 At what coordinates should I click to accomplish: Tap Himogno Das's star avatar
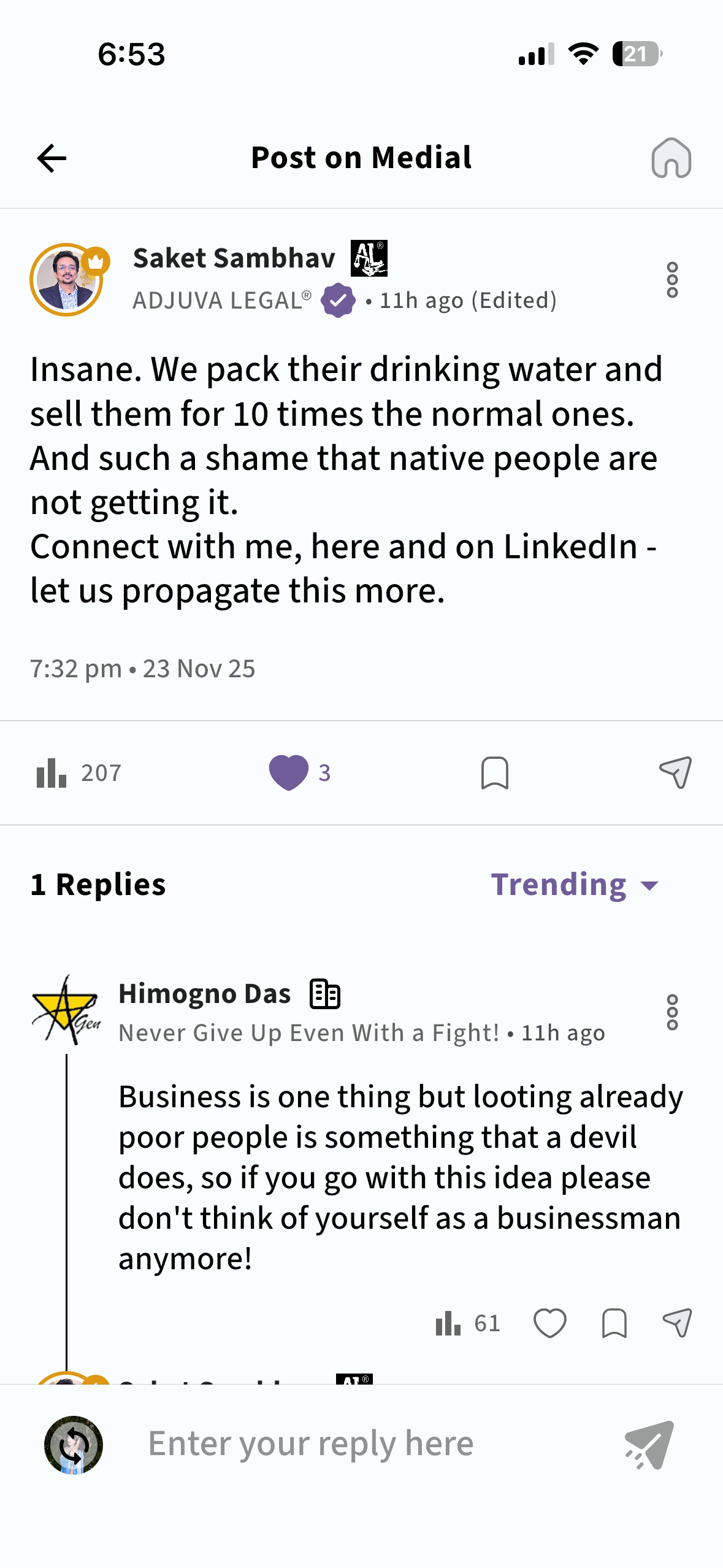coord(66,1010)
